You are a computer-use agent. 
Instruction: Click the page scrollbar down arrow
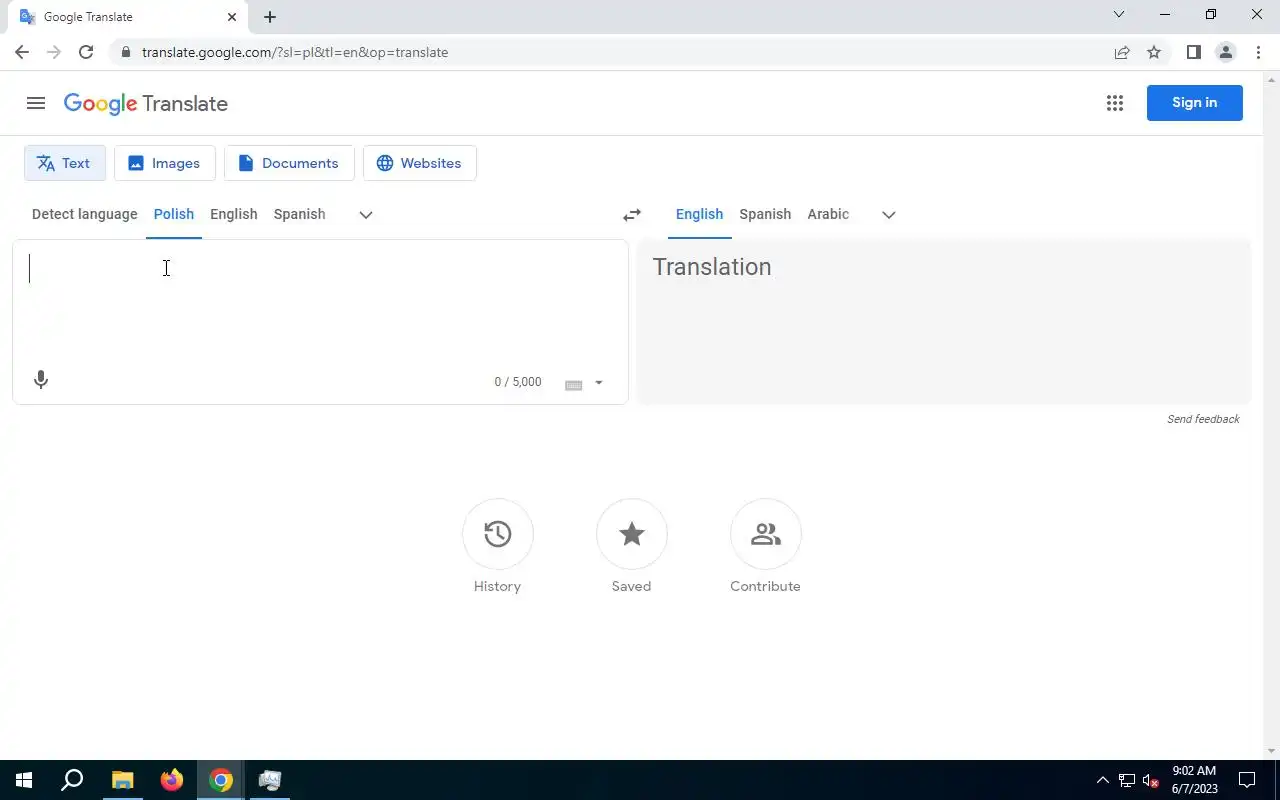point(1272,751)
